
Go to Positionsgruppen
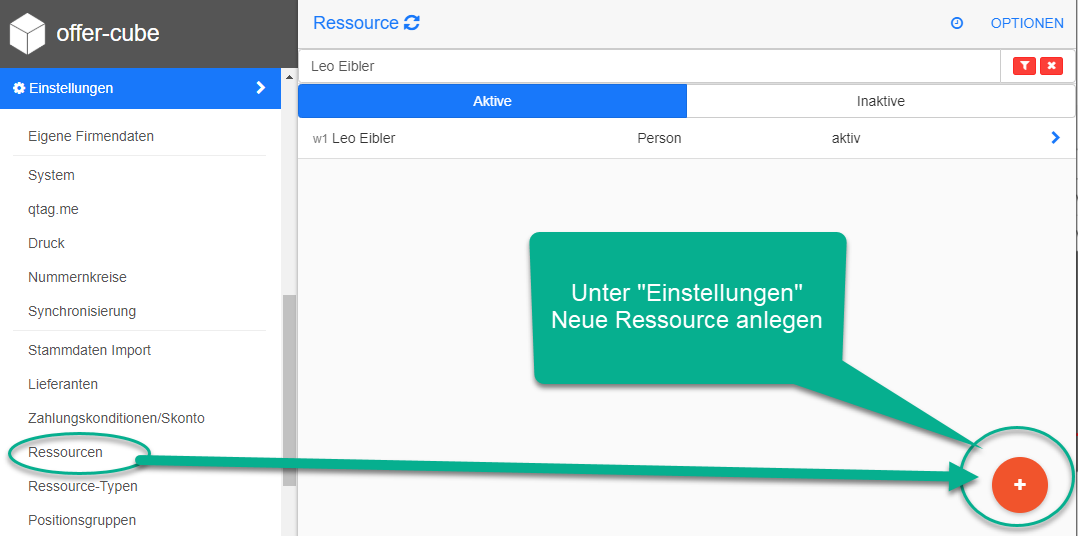click(82, 520)
